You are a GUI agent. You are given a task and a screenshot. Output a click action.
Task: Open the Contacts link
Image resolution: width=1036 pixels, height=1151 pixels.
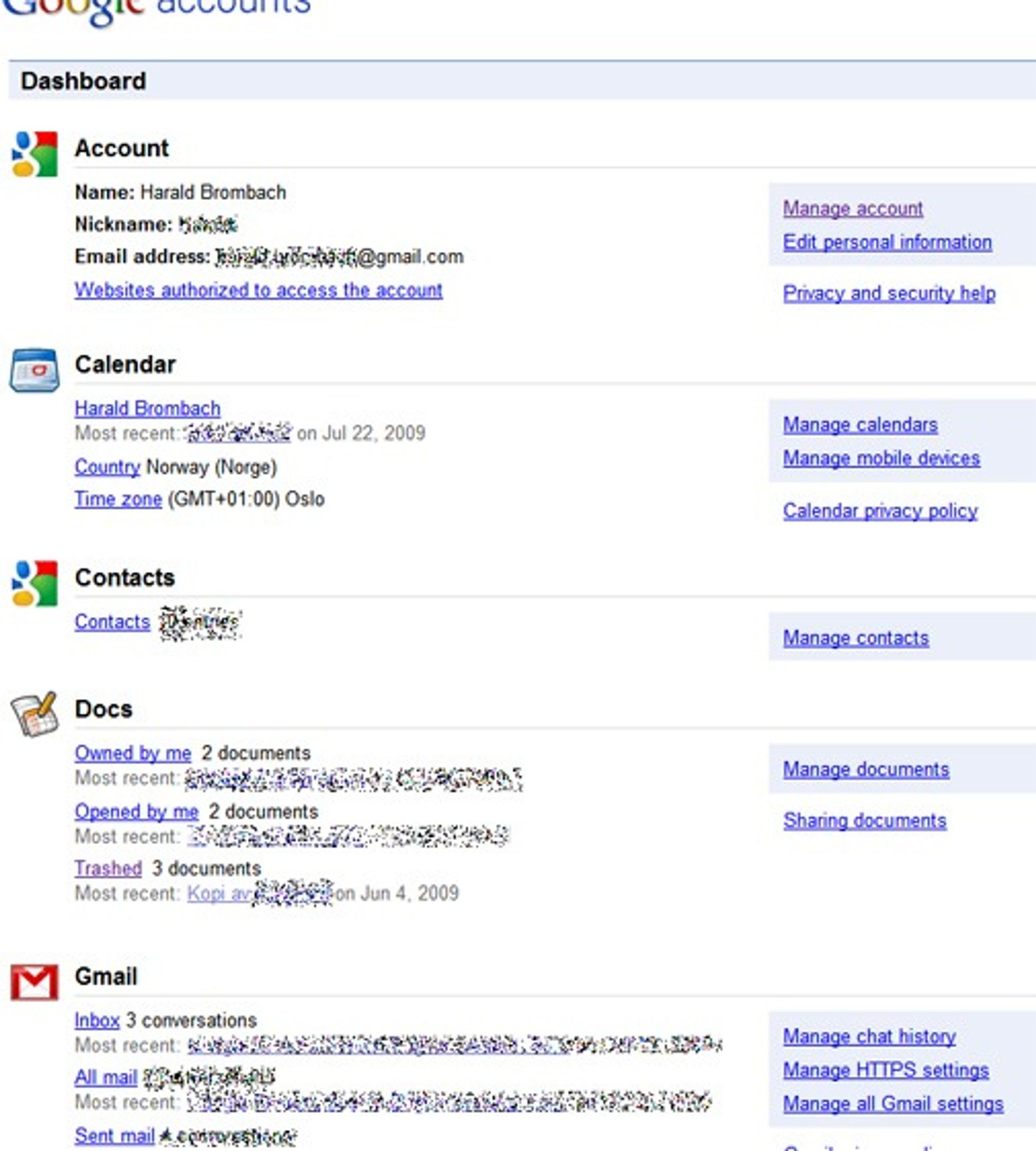(112, 622)
